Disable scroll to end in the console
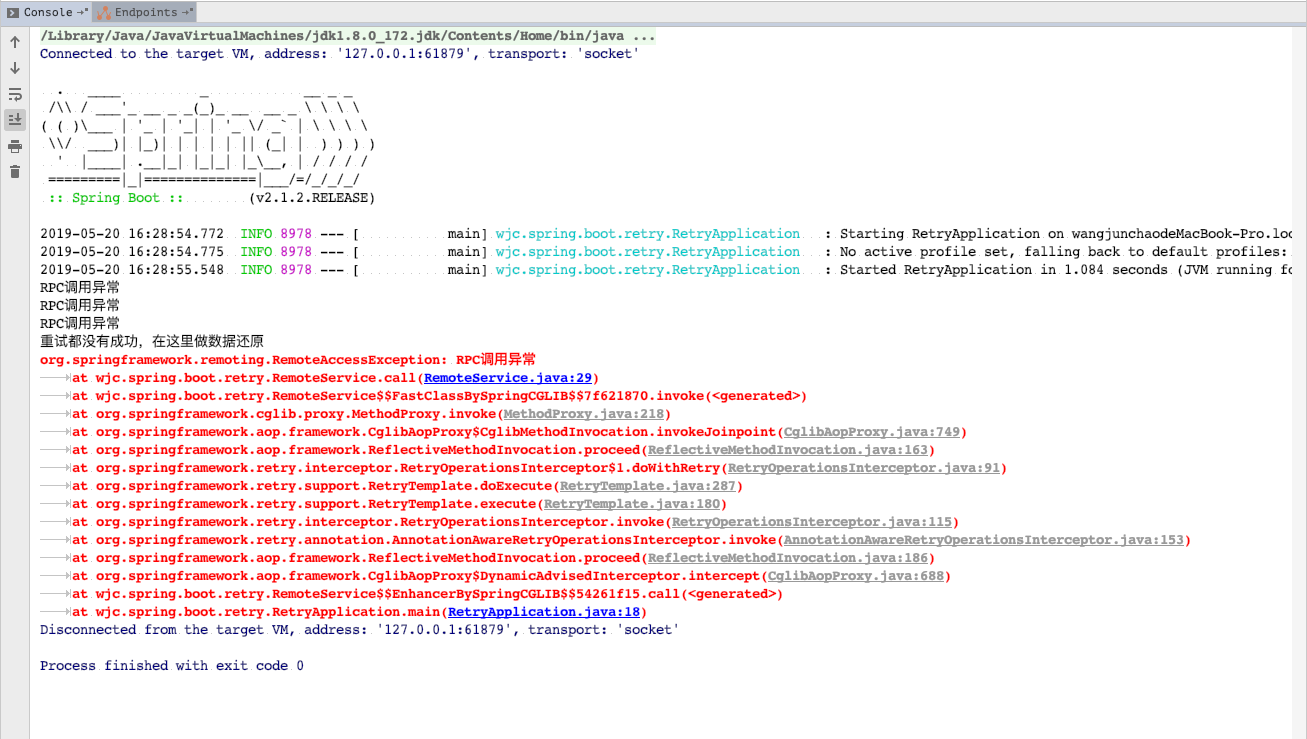The height and width of the screenshot is (739, 1307). pos(14,119)
